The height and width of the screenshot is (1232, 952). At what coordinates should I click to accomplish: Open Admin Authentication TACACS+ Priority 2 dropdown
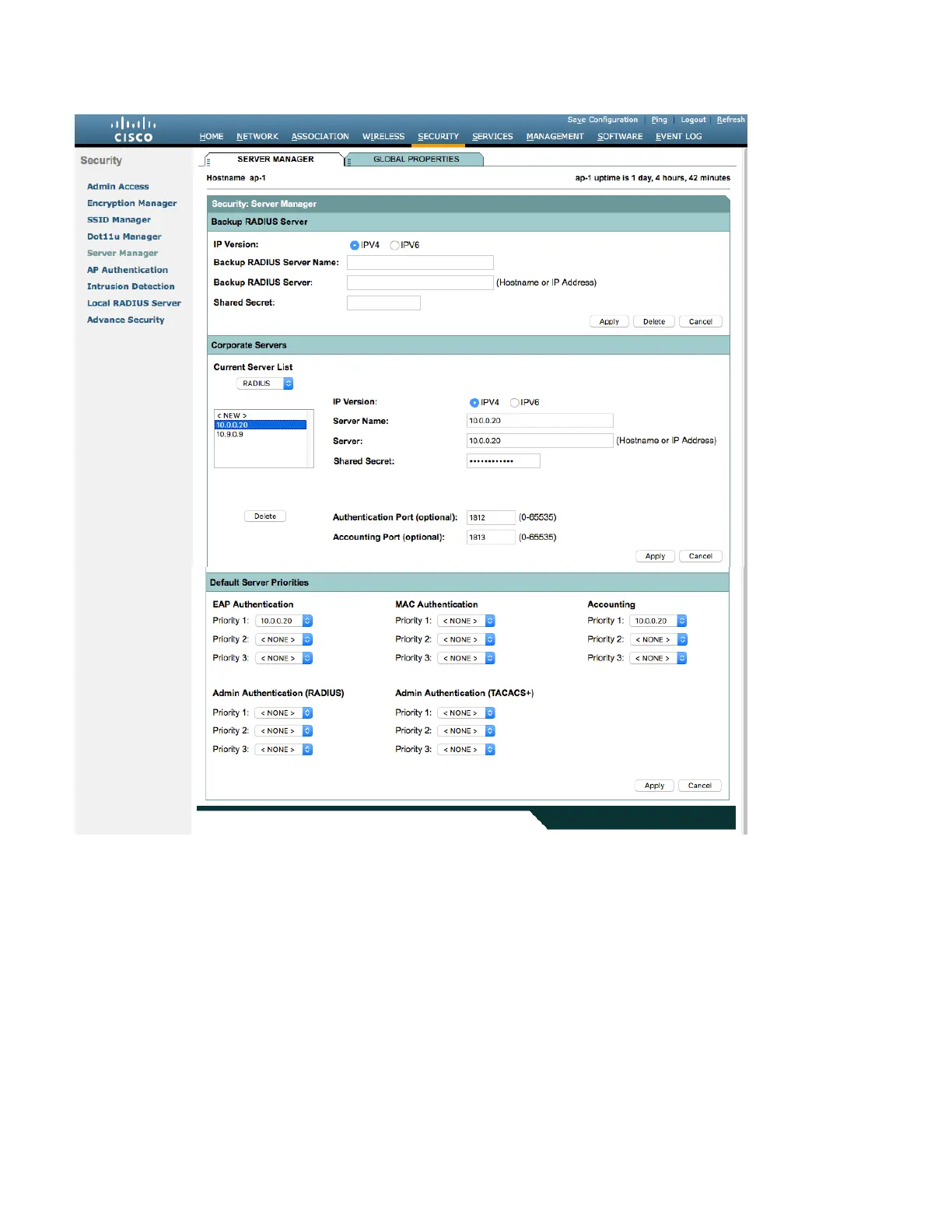pos(467,731)
